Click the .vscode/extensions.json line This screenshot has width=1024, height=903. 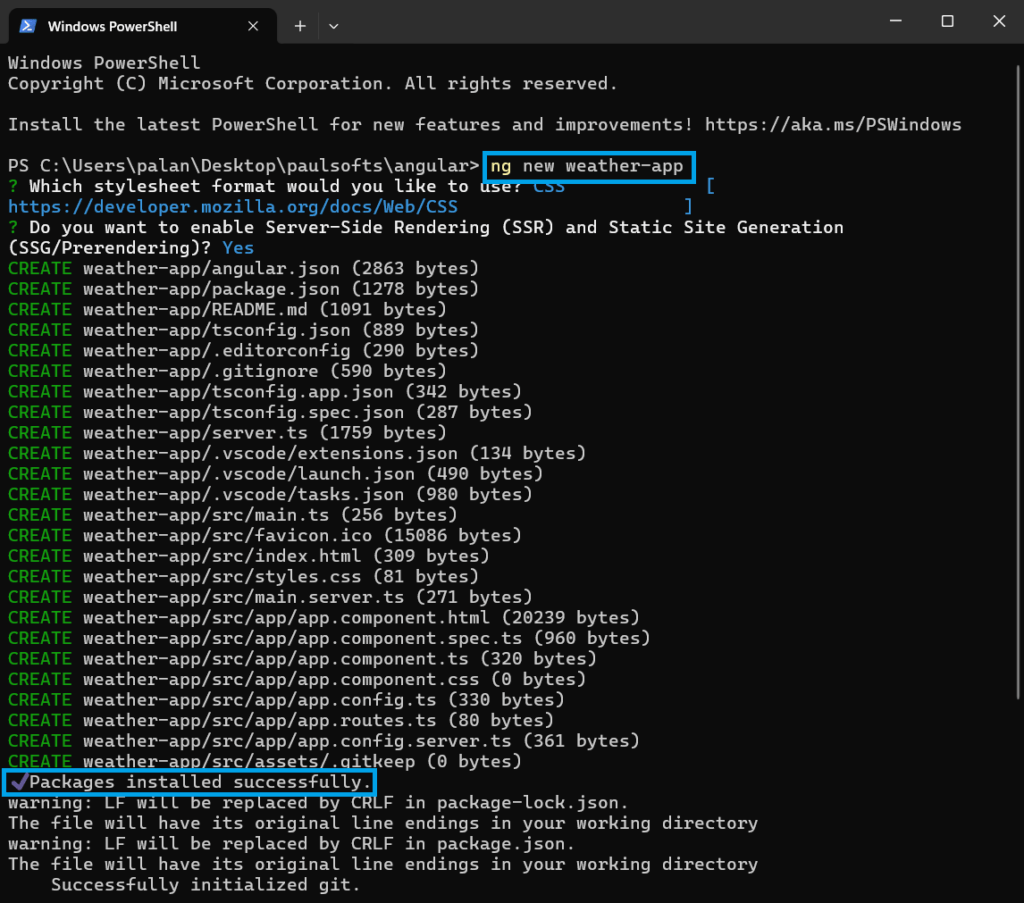296,454
